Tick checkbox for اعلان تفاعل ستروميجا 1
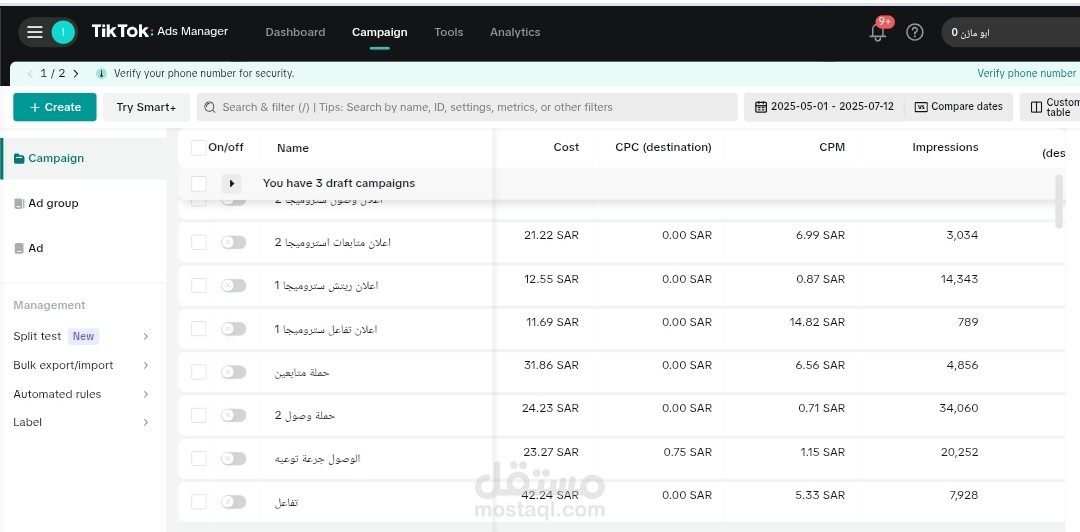1080x532 pixels. coord(198,329)
